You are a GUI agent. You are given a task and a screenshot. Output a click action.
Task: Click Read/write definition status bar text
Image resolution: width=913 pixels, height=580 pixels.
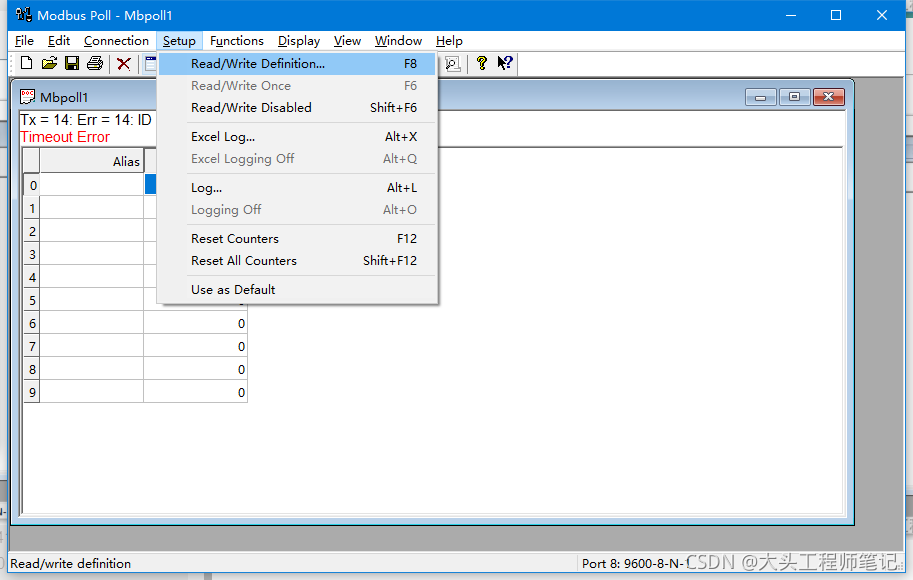click(x=70, y=563)
